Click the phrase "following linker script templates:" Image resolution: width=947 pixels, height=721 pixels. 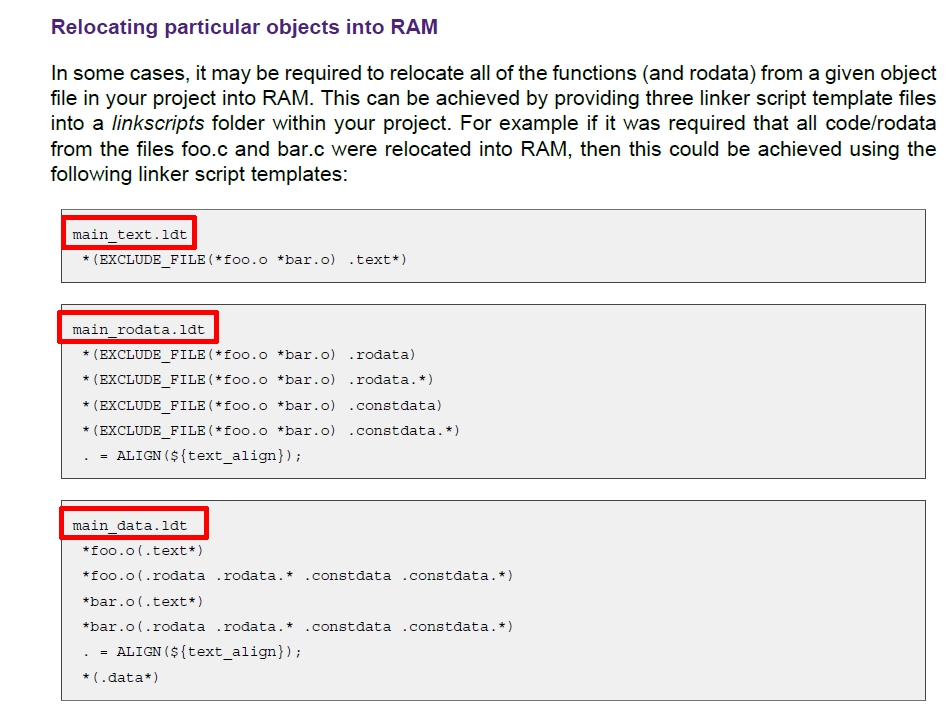[x=199, y=174]
